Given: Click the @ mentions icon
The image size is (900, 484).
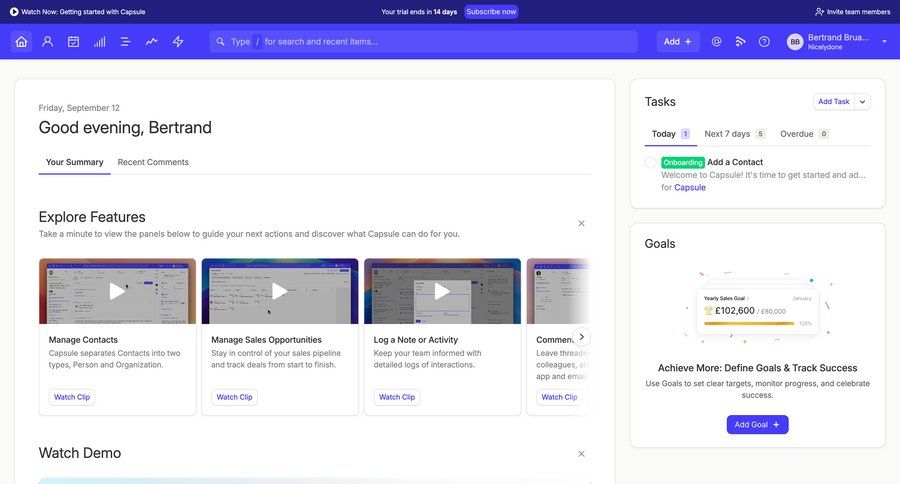Looking at the screenshot, I should pos(716,42).
